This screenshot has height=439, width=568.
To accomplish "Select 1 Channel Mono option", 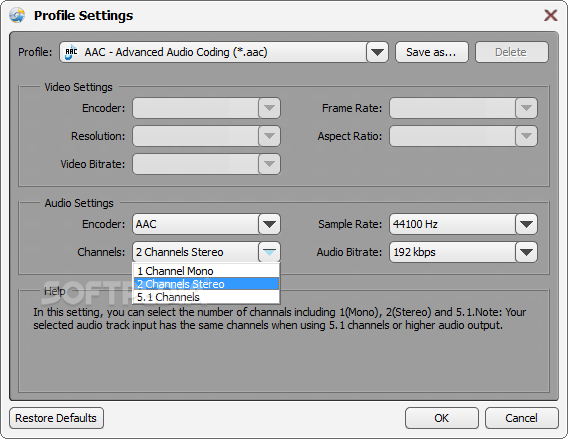I will 206,271.
